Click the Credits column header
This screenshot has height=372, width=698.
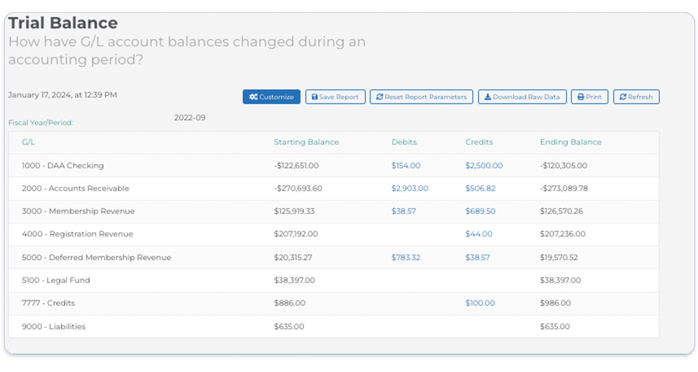point(479,142)
